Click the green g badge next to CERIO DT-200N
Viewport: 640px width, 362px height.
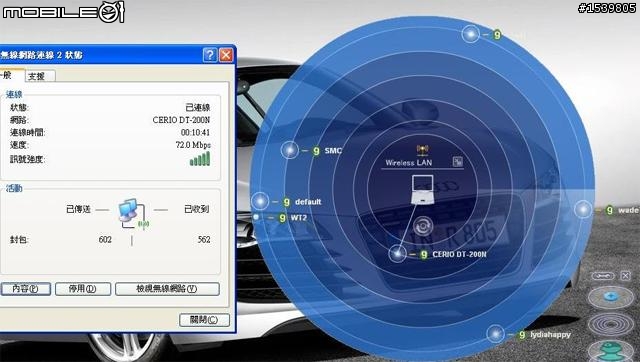[x=424, y=254]
